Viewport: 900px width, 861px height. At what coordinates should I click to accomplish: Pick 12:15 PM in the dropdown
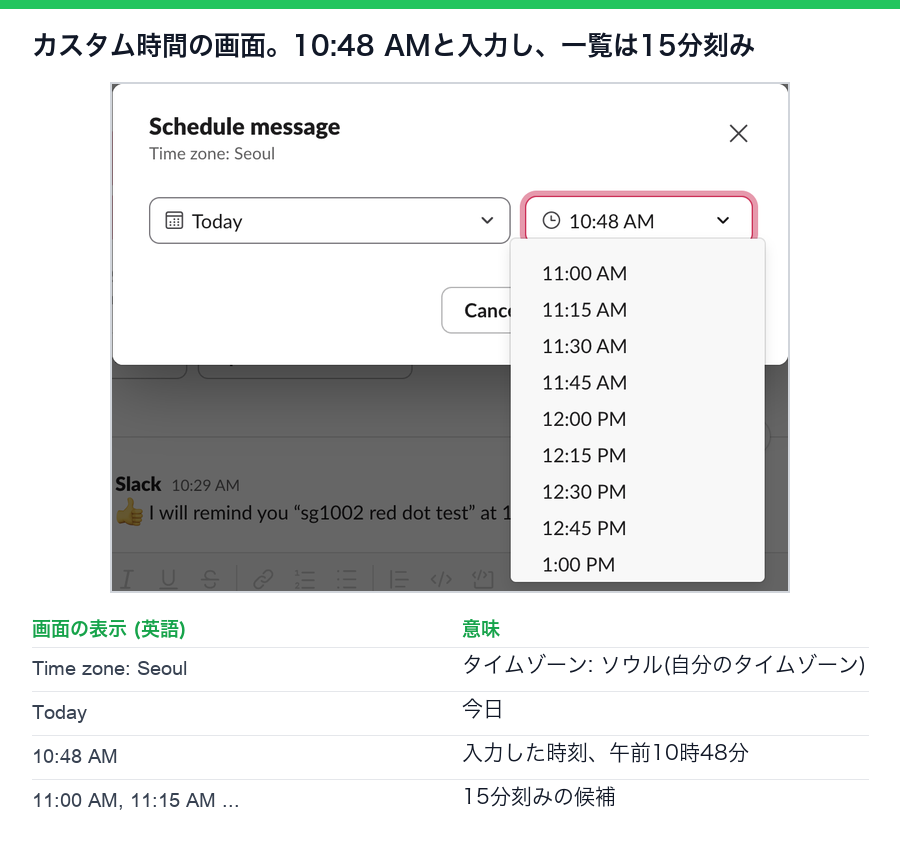coord(637,456)
